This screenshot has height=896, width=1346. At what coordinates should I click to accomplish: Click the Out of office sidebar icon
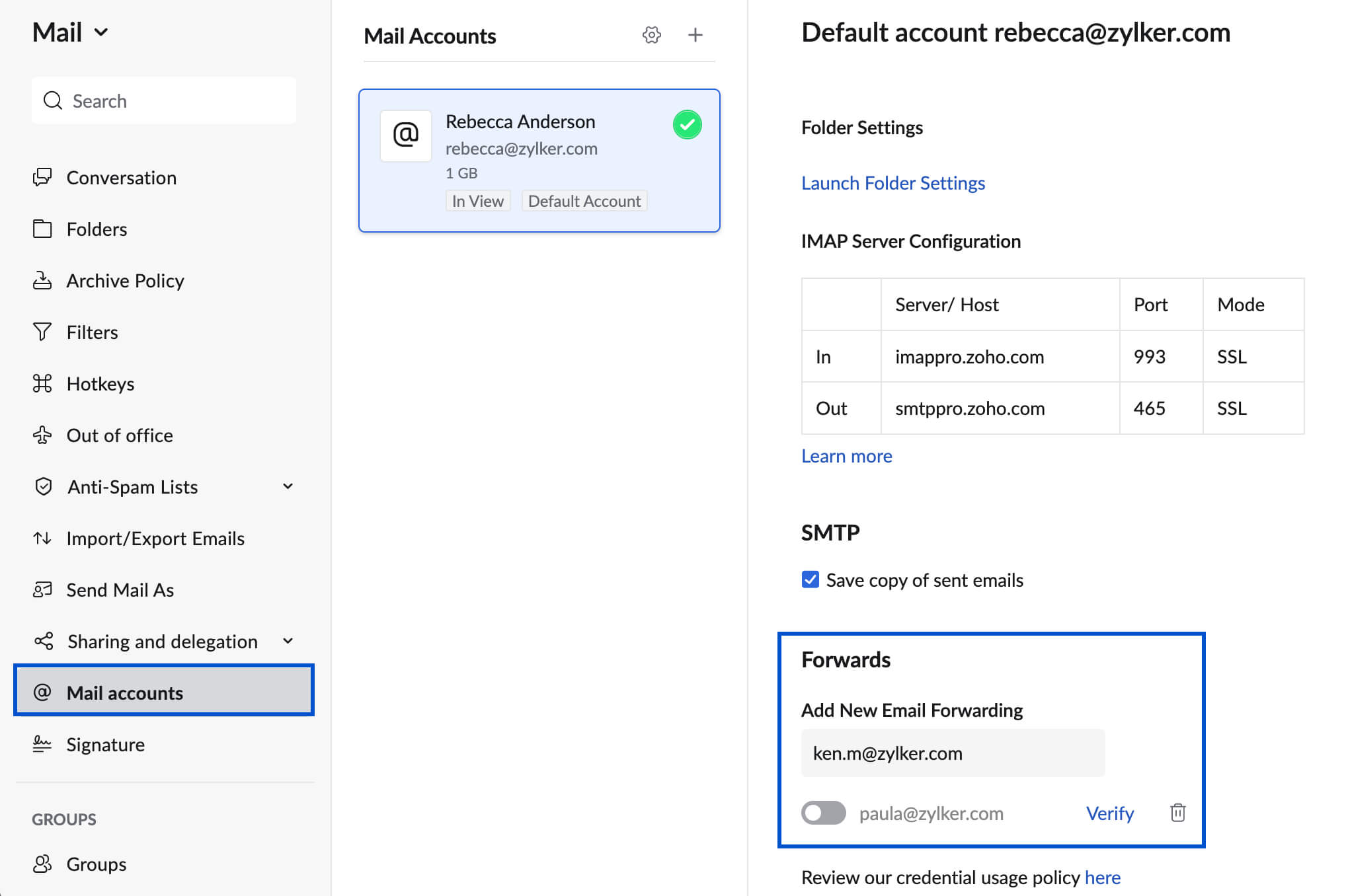(x=41, y=435)
